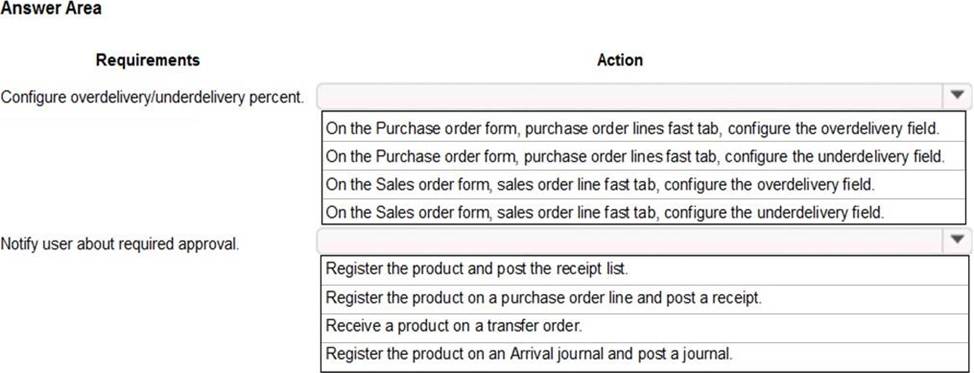Click the Action column header
This screenshot has height=373, width=974.
coord(620,60)
